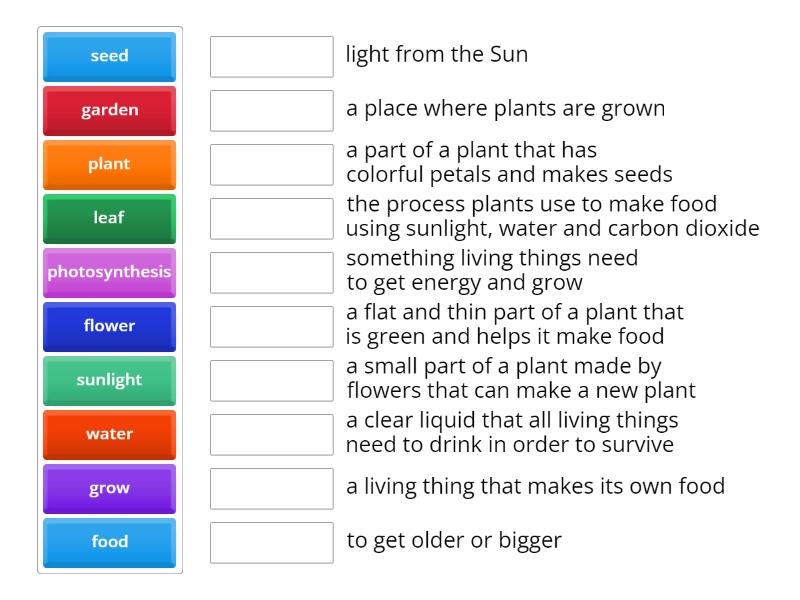Screen dimensions: 800x600
Task: Click answer box for 'light from the Sun'
Action: [271, 56]
